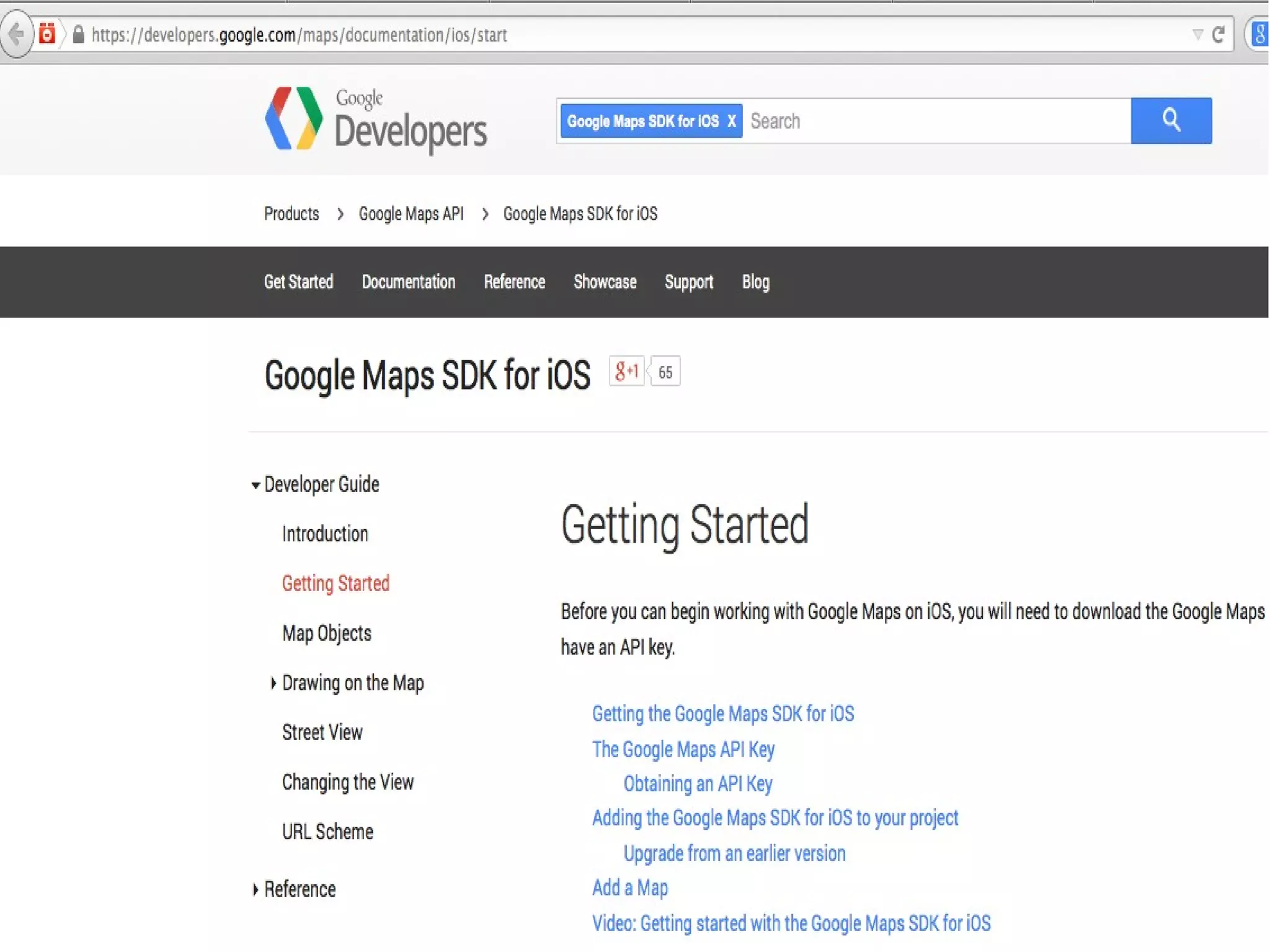1270x952 pixels.
Task: Click the browser back arrow button
Action: click(x=16, y=33)
